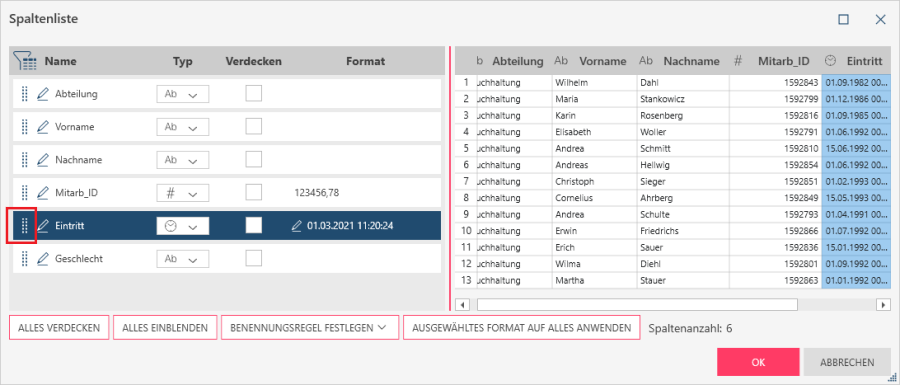The height and width of the screenshot is (385, 900).
Task: Select the Nachname column header in preview
Action: [691, 61]
